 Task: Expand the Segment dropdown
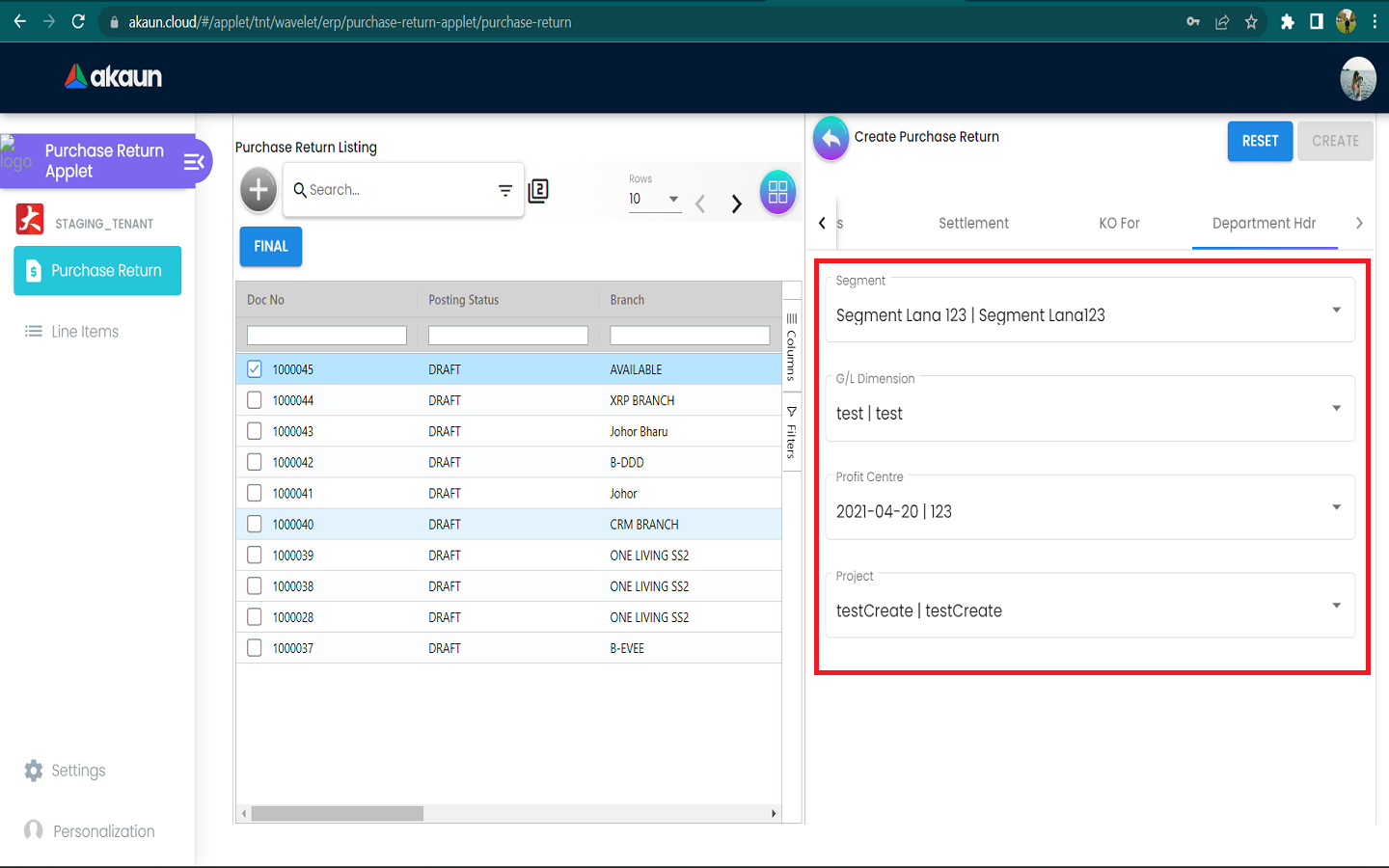click(1336, 310)
